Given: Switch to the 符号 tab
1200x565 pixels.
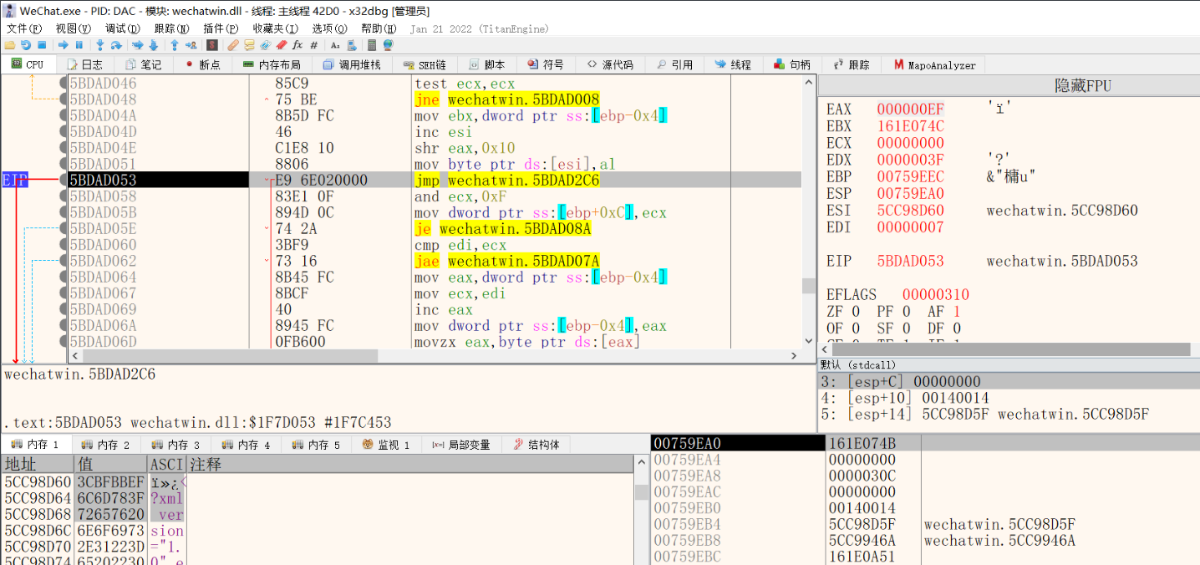Looking at the screenshot, I should coord(545,64).
